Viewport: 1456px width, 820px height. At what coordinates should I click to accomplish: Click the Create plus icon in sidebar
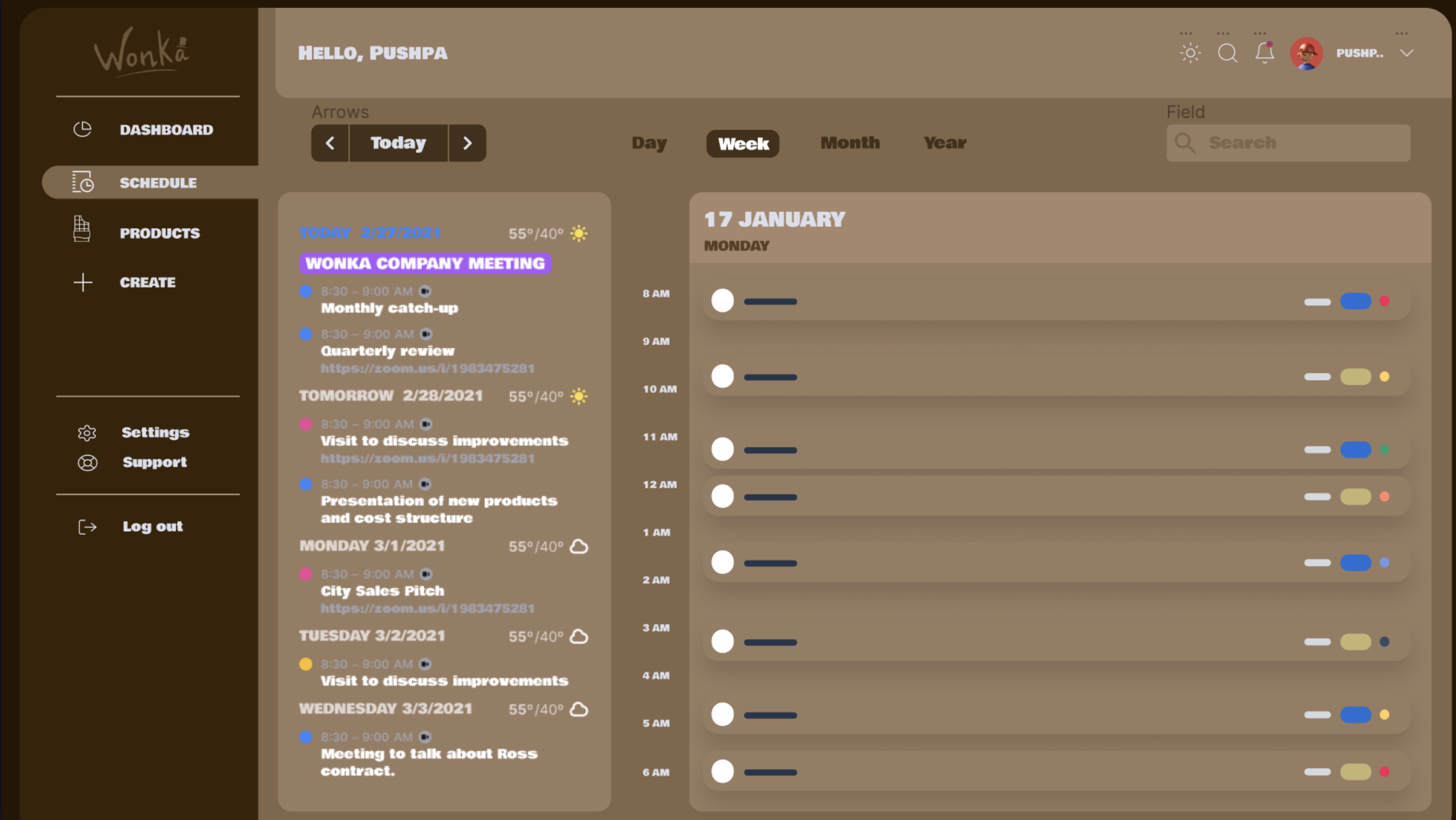click(83, 282)
